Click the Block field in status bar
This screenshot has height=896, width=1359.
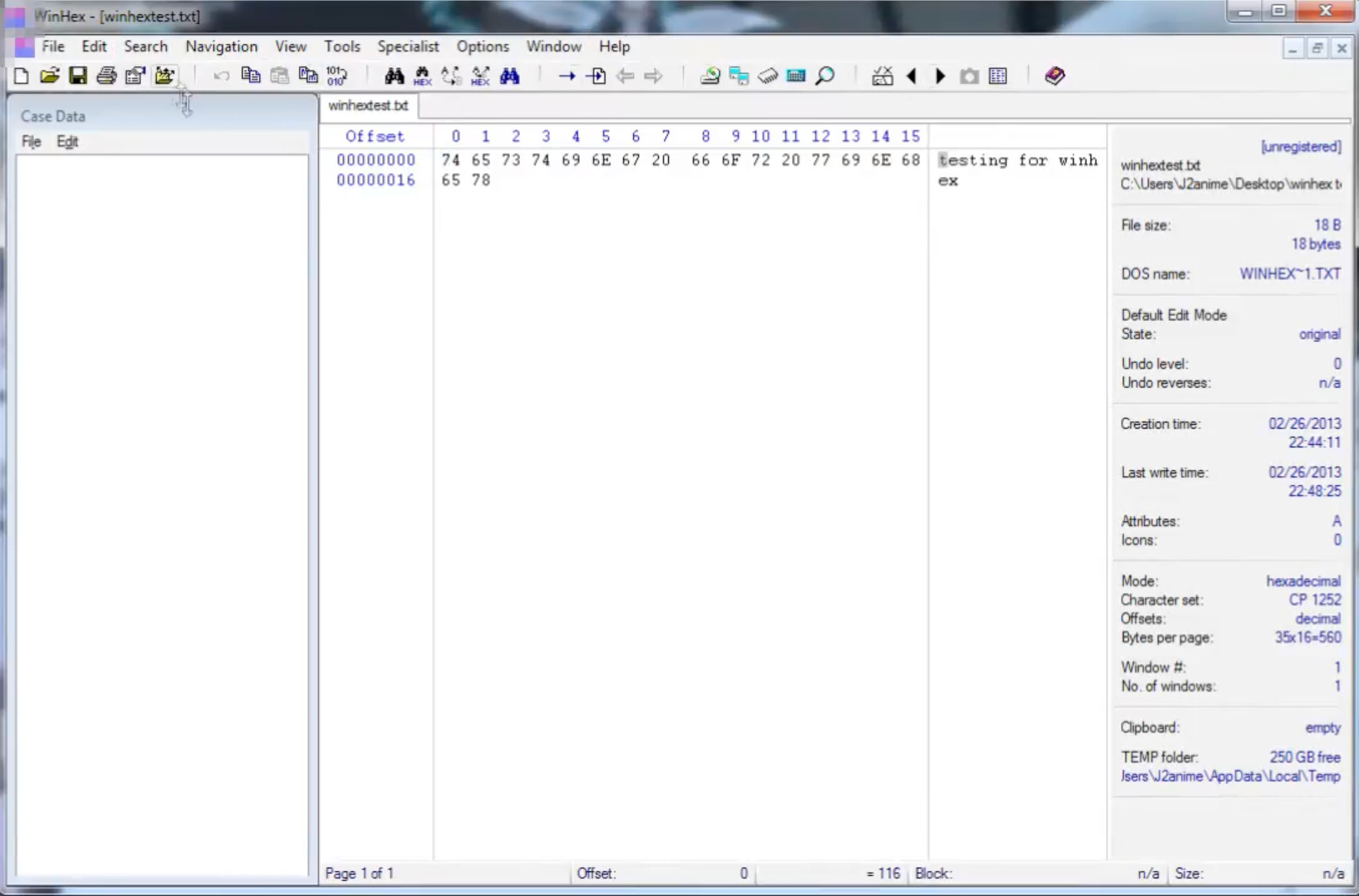[1038, 874]
